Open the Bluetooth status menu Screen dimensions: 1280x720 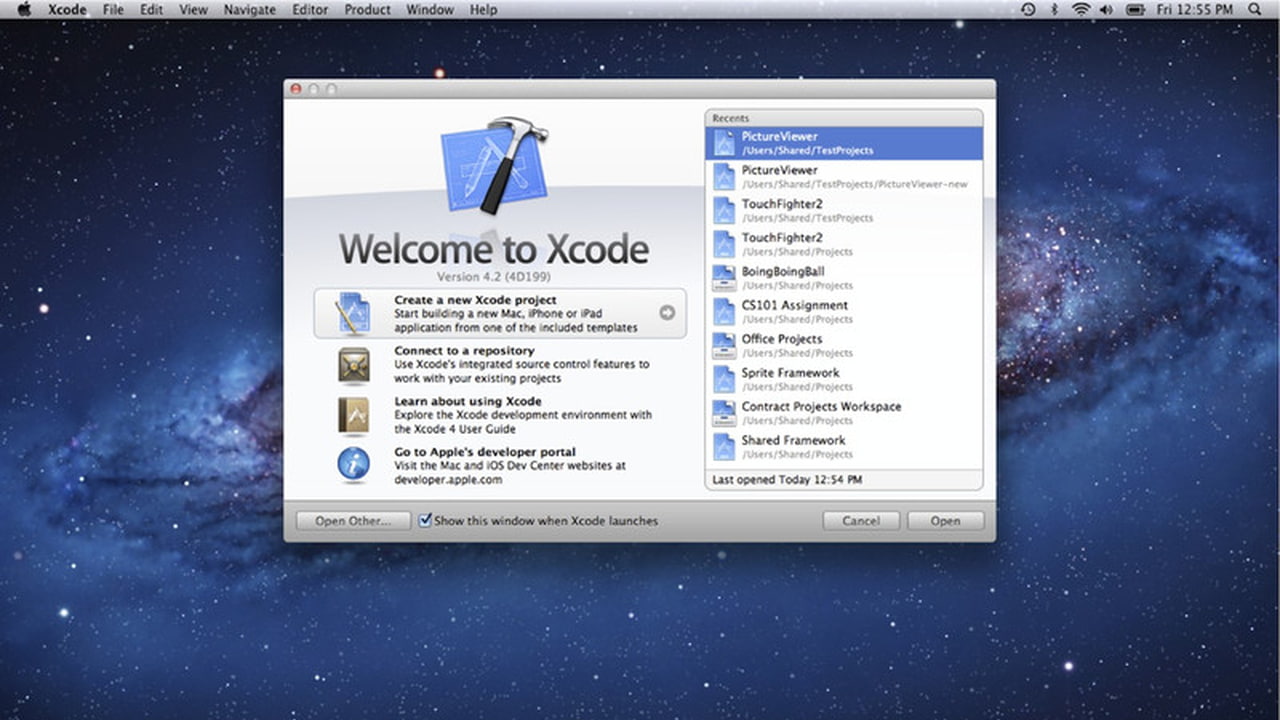1054,9
